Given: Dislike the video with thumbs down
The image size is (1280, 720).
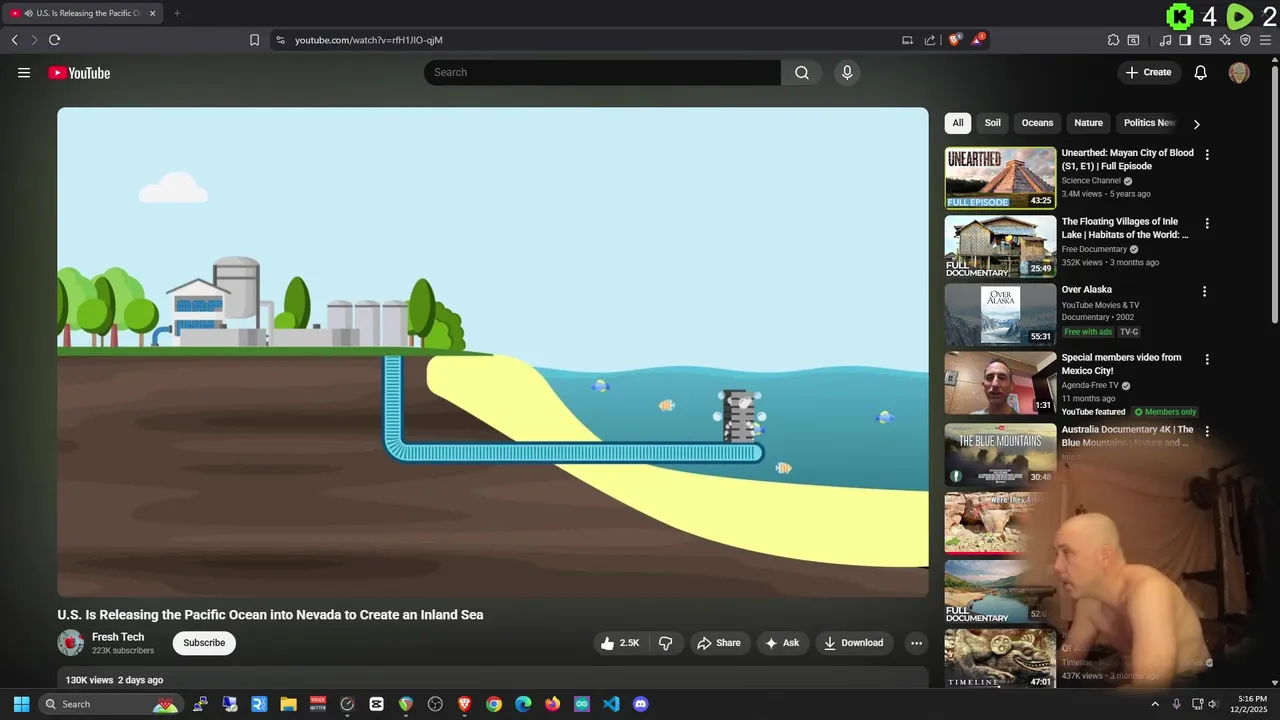Looking at the screenshot, I should point(666,643).
